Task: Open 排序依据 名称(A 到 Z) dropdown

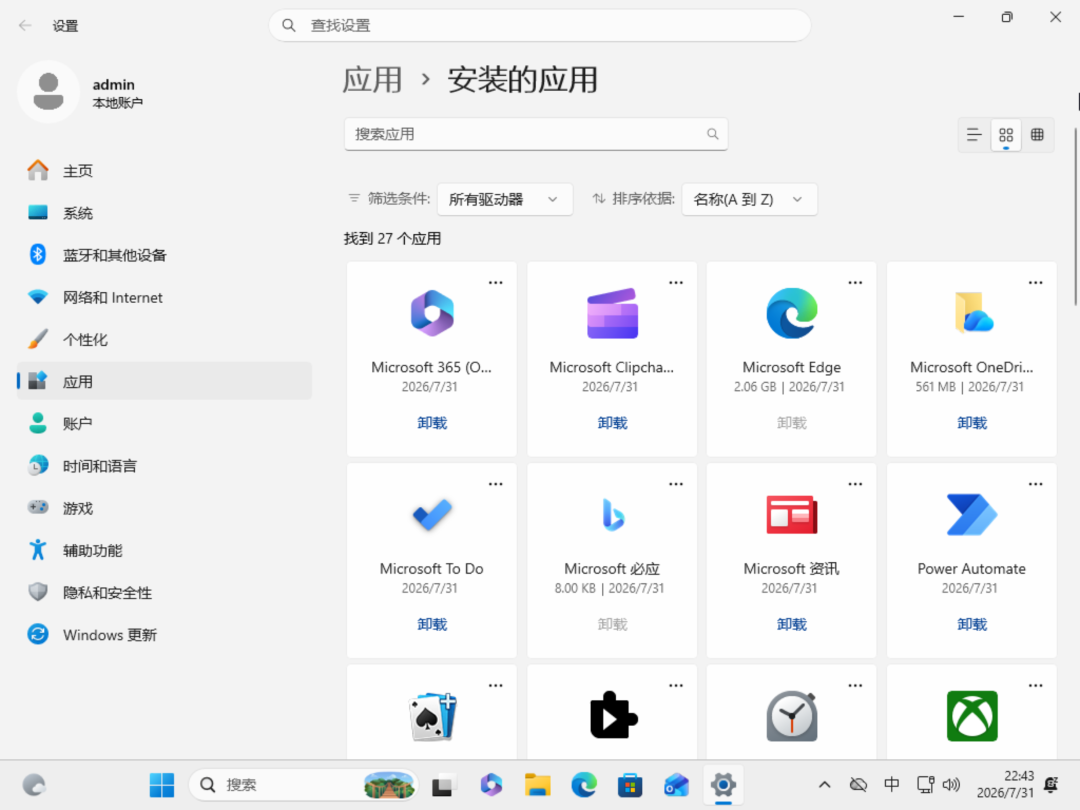Action: point(749,200)
